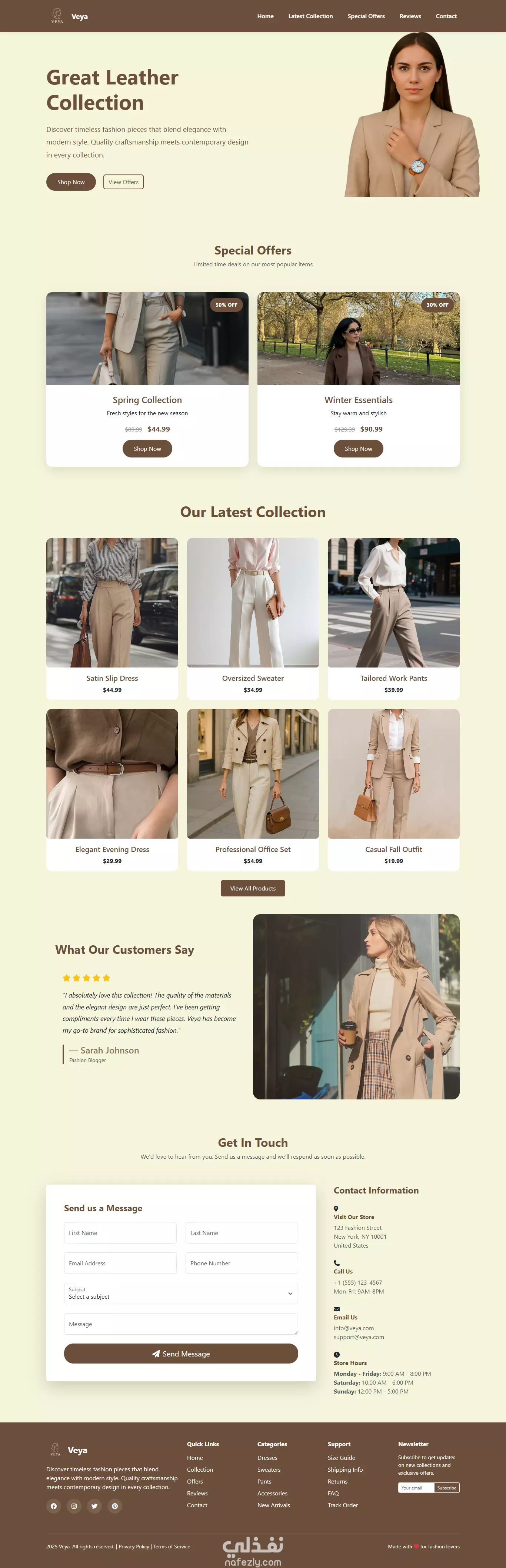Click the Veya logo icon in the header
This screenshot has height=1568, width=506.
click(x=57, y=16)
